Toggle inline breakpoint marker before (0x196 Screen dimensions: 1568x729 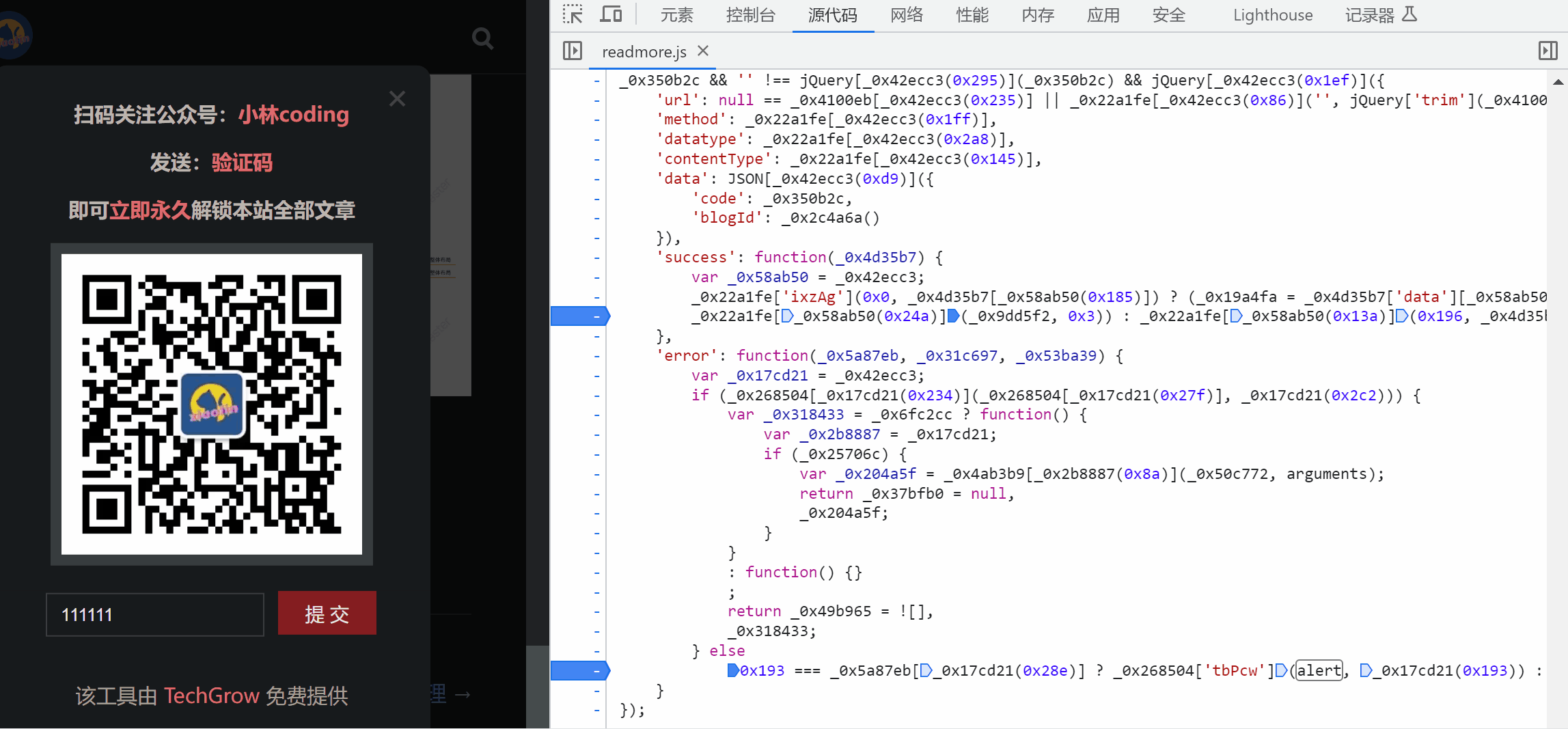click(x=1402, y=316)
